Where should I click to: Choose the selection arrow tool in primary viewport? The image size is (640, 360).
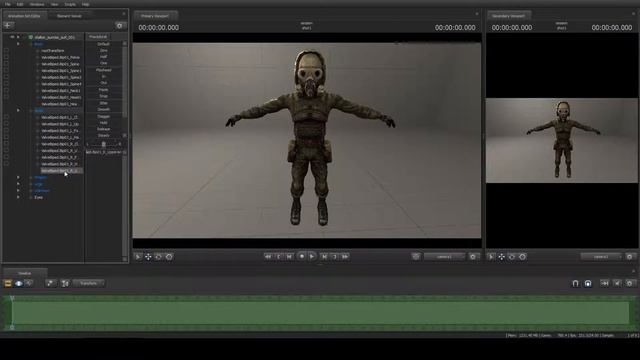(138, 257)
